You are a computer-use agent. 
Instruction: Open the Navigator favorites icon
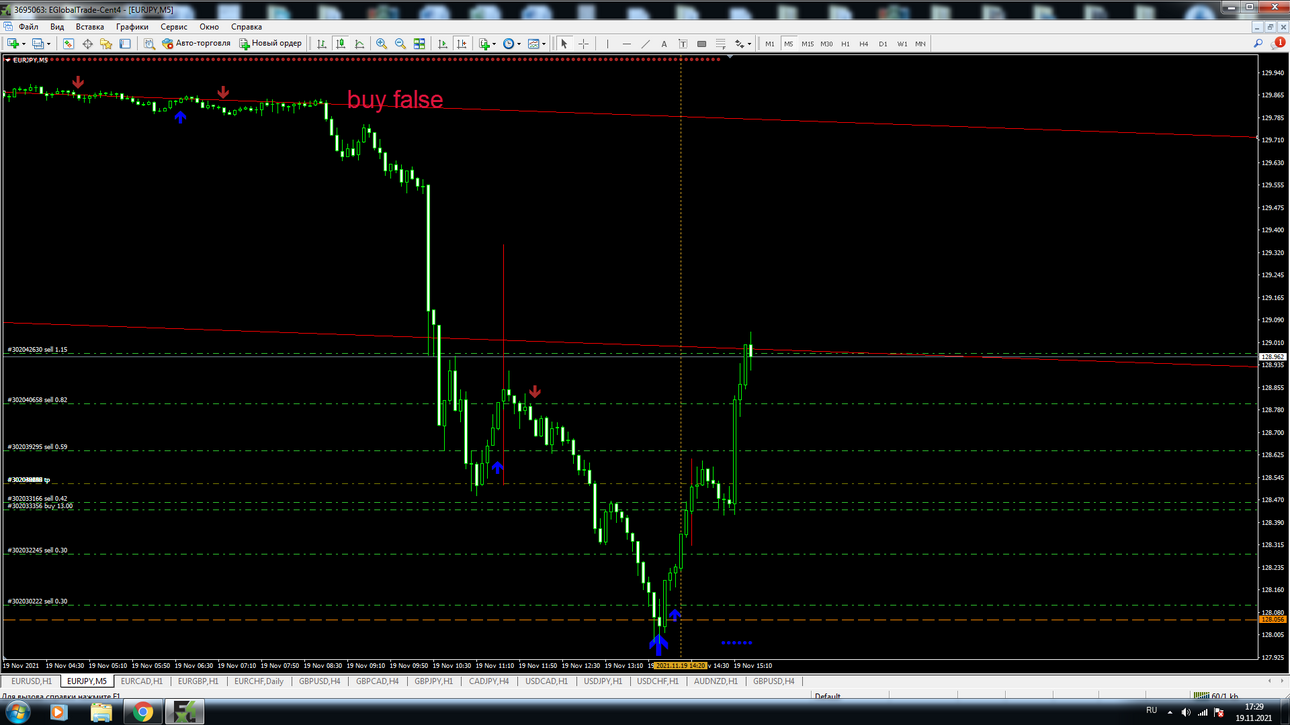pos(106,44)
